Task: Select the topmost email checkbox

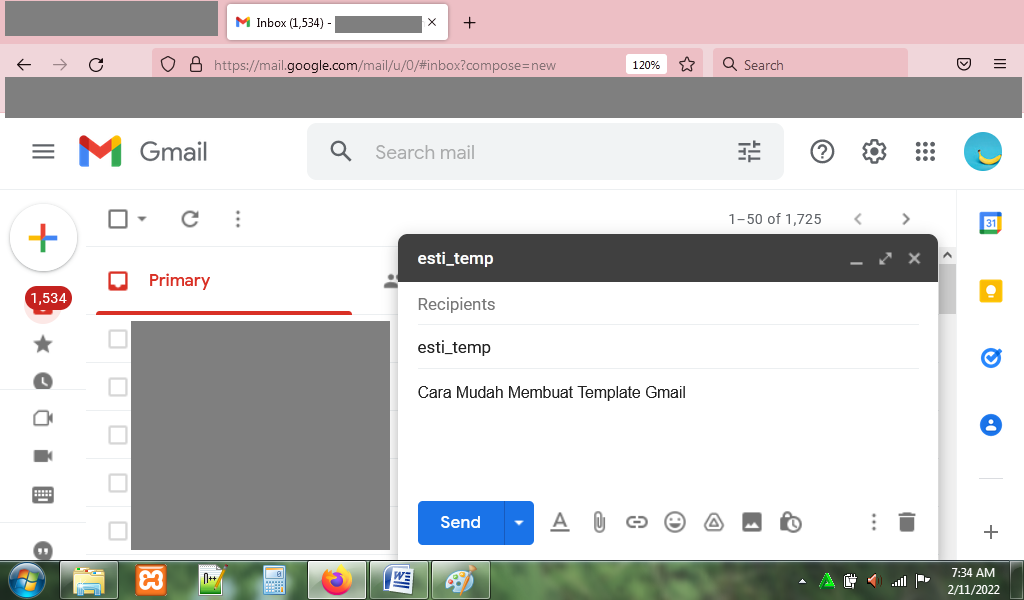Action: (x=118, y=339)
